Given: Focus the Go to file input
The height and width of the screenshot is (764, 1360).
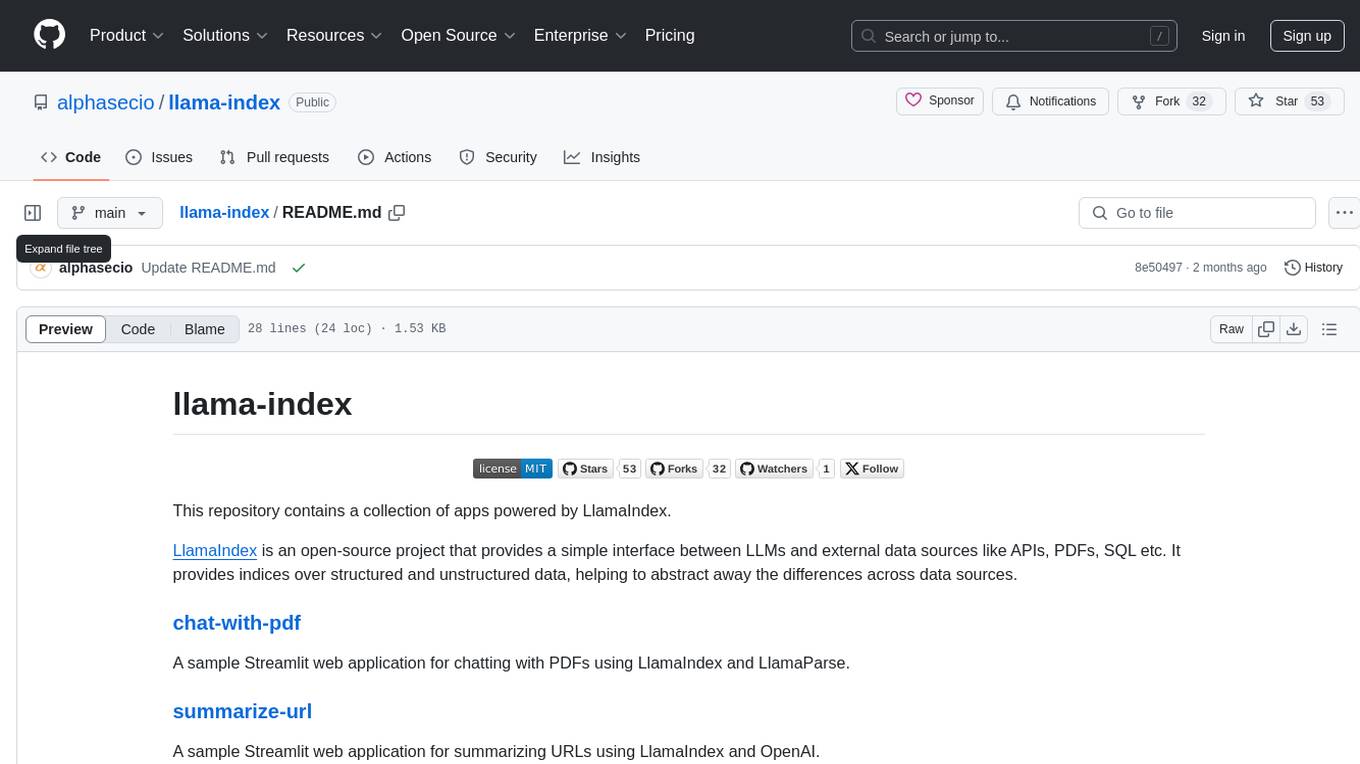Looking at the screenshot, I should coord(1197,213).
